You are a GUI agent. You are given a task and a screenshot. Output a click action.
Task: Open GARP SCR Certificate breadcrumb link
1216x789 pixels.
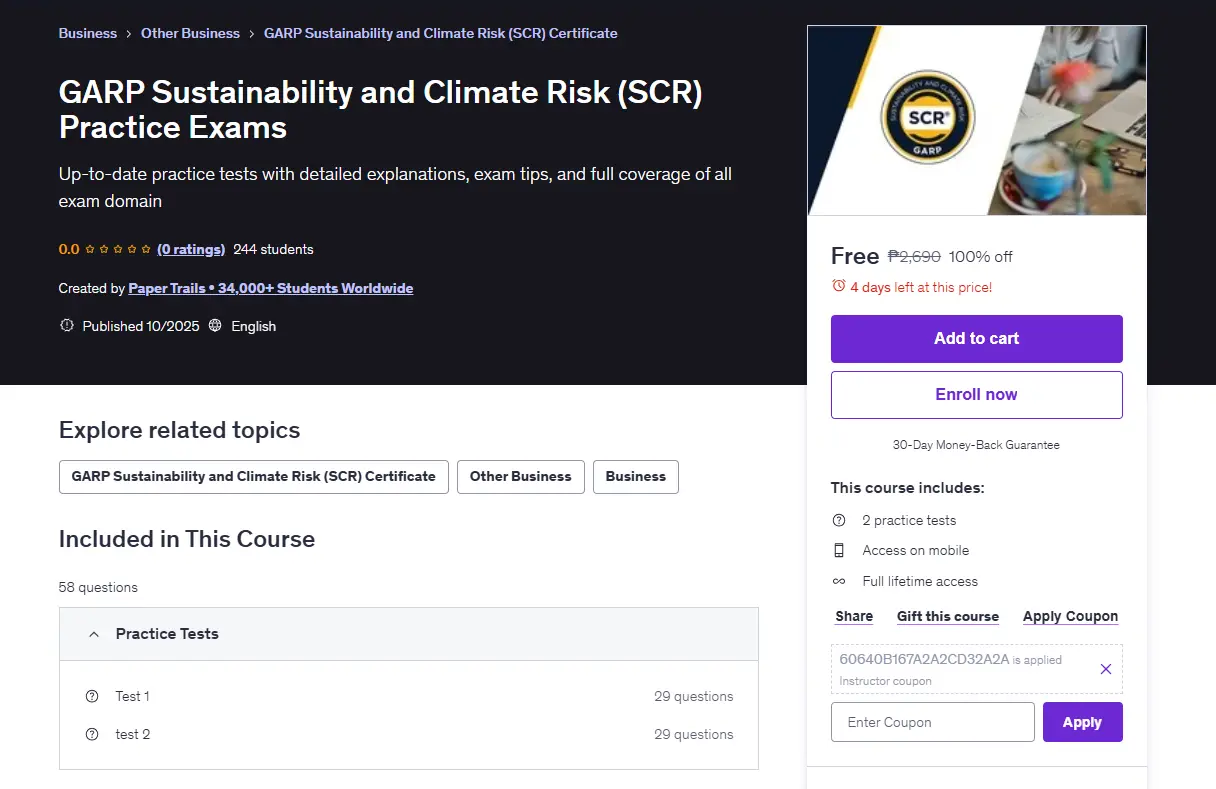click(x=441, y=33)
